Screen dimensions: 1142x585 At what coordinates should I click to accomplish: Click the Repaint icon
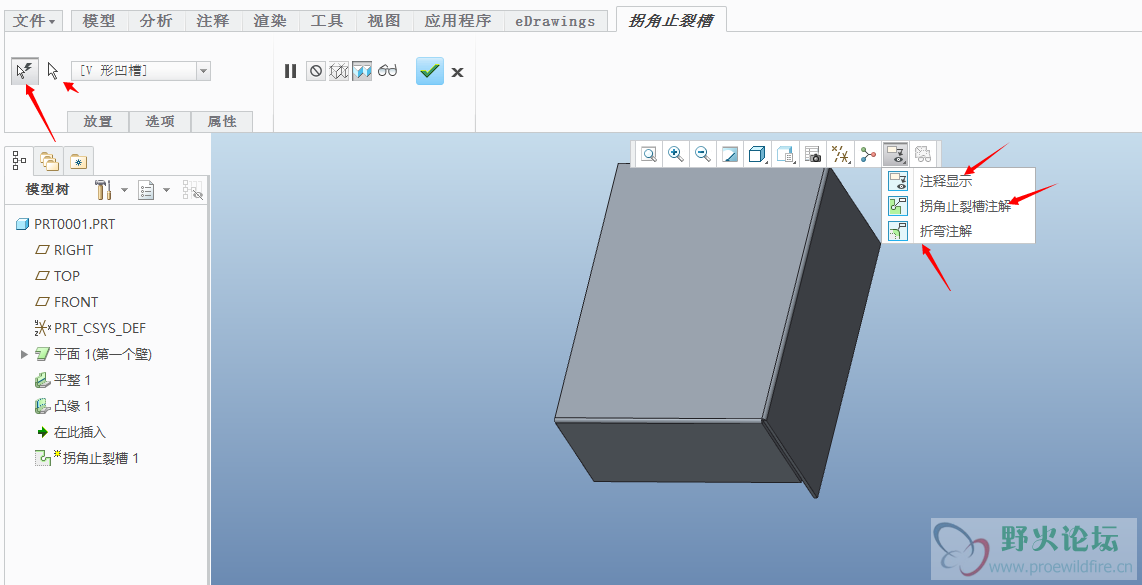coord(730,154)
